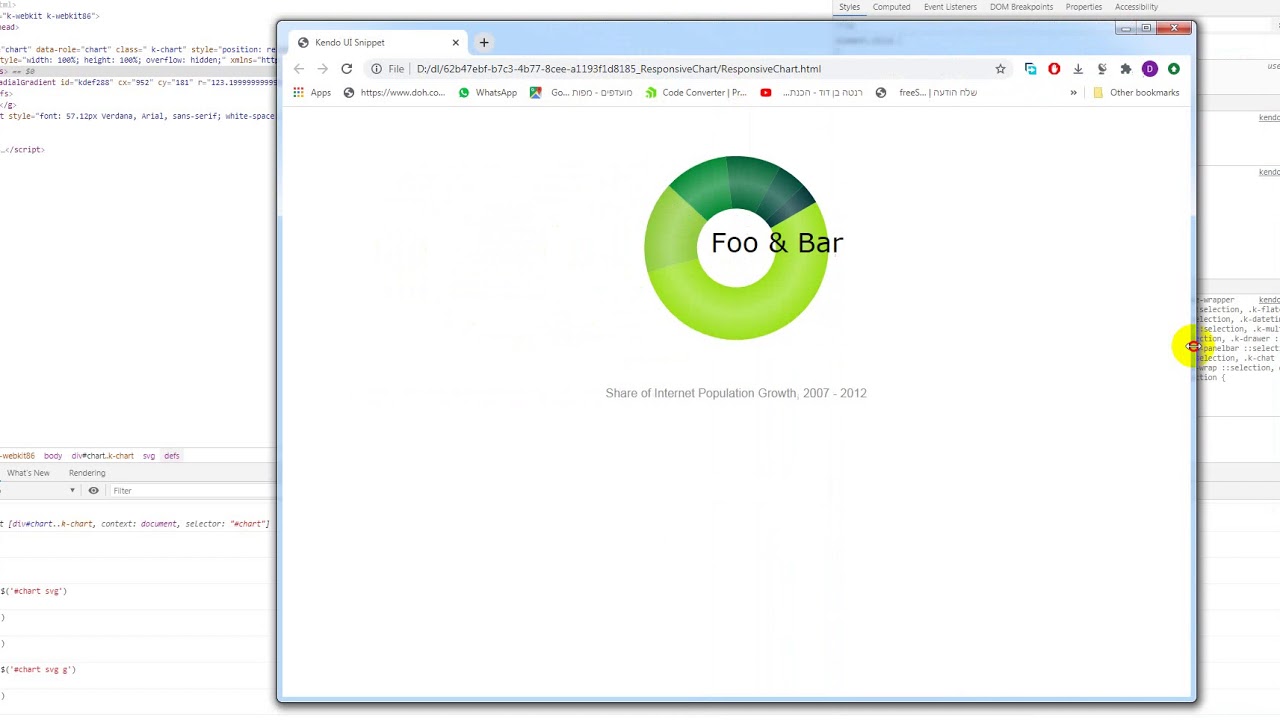1280x720 pixels.
Task: Bookmark this page with the star icon
Action: click(x=1000, y=69)
